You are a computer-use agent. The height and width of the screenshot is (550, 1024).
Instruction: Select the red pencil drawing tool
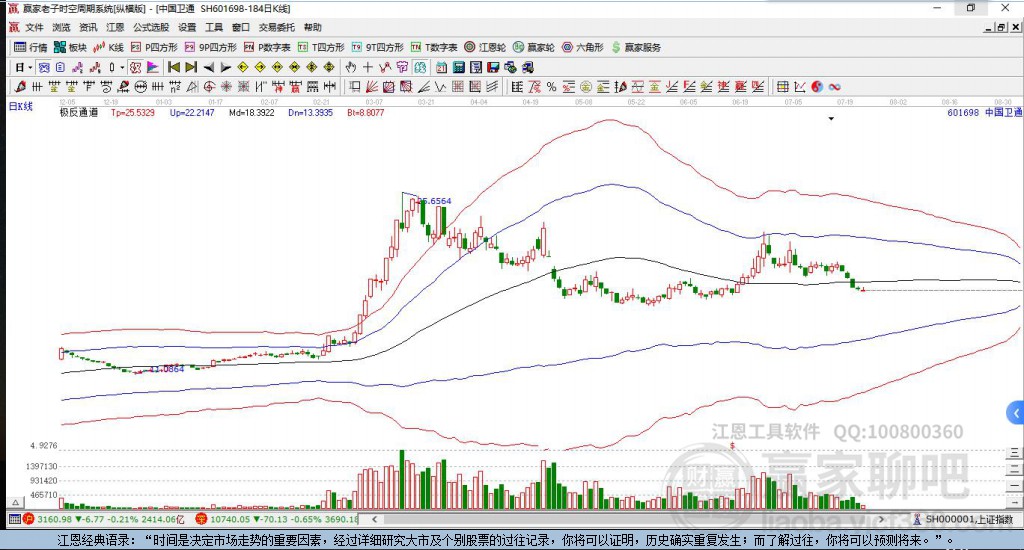click(x=20, y=87)
